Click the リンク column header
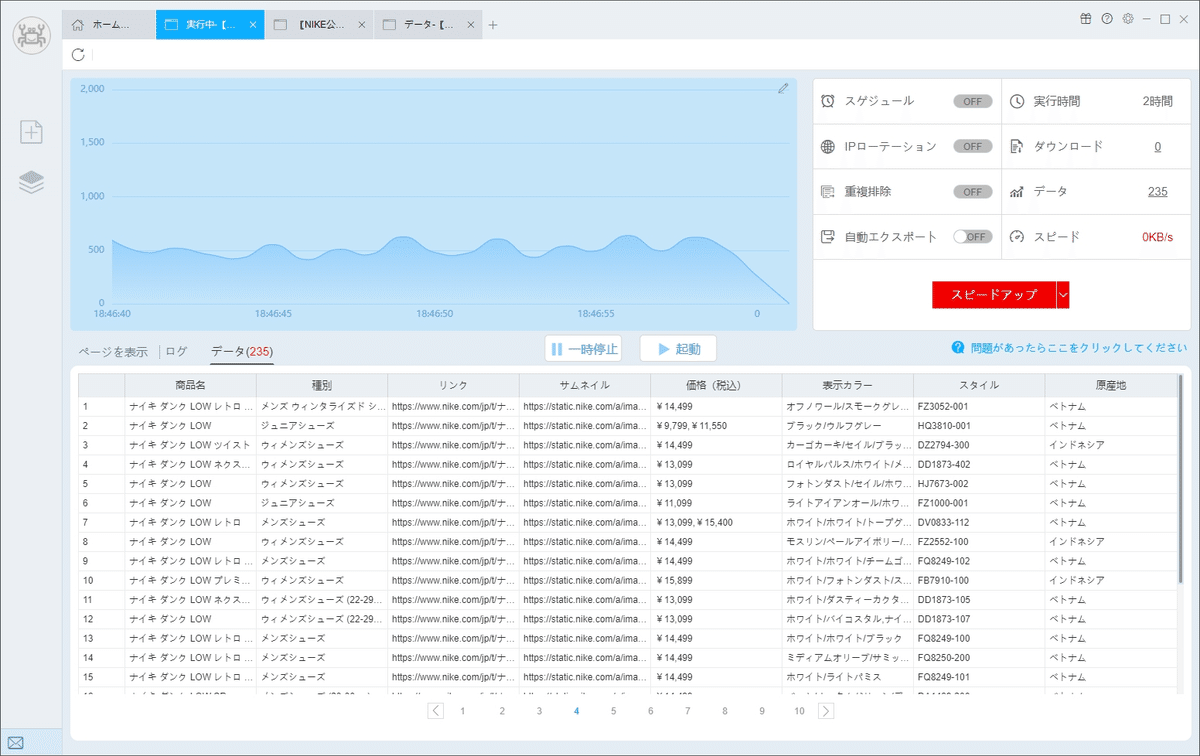1200x756 pixels. coord(453,385)
